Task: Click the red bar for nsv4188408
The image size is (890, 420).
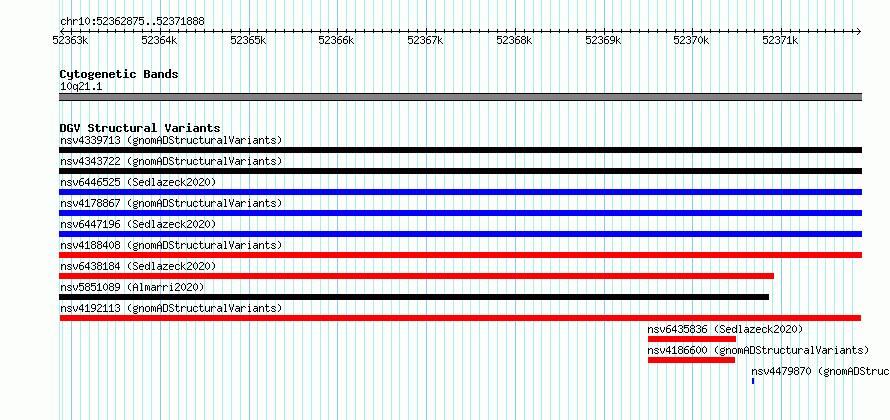Action: click(x=460, y=255)
